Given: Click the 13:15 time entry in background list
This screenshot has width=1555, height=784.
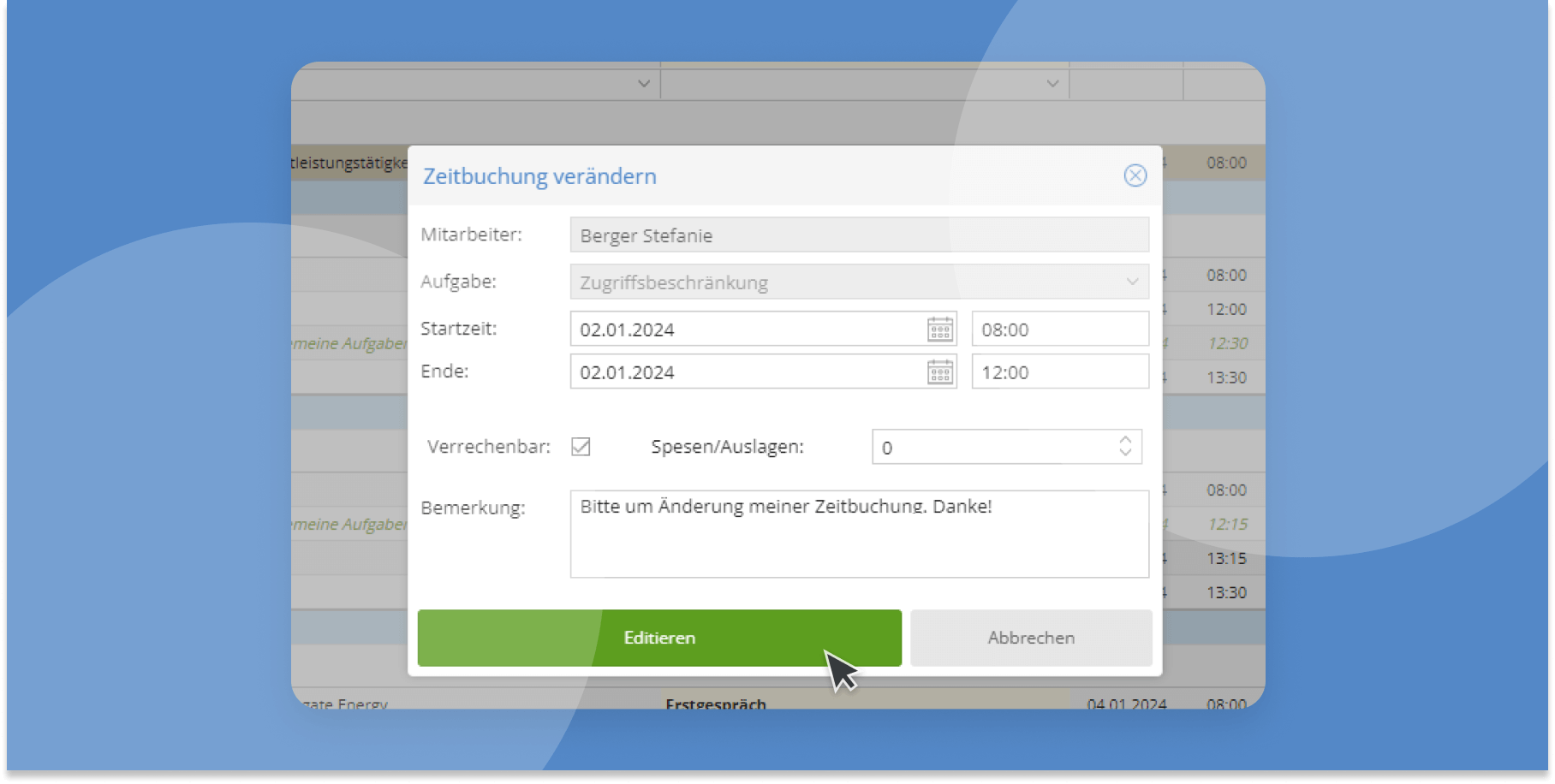Looking at the screenshot, I should tap(1226, 559).
